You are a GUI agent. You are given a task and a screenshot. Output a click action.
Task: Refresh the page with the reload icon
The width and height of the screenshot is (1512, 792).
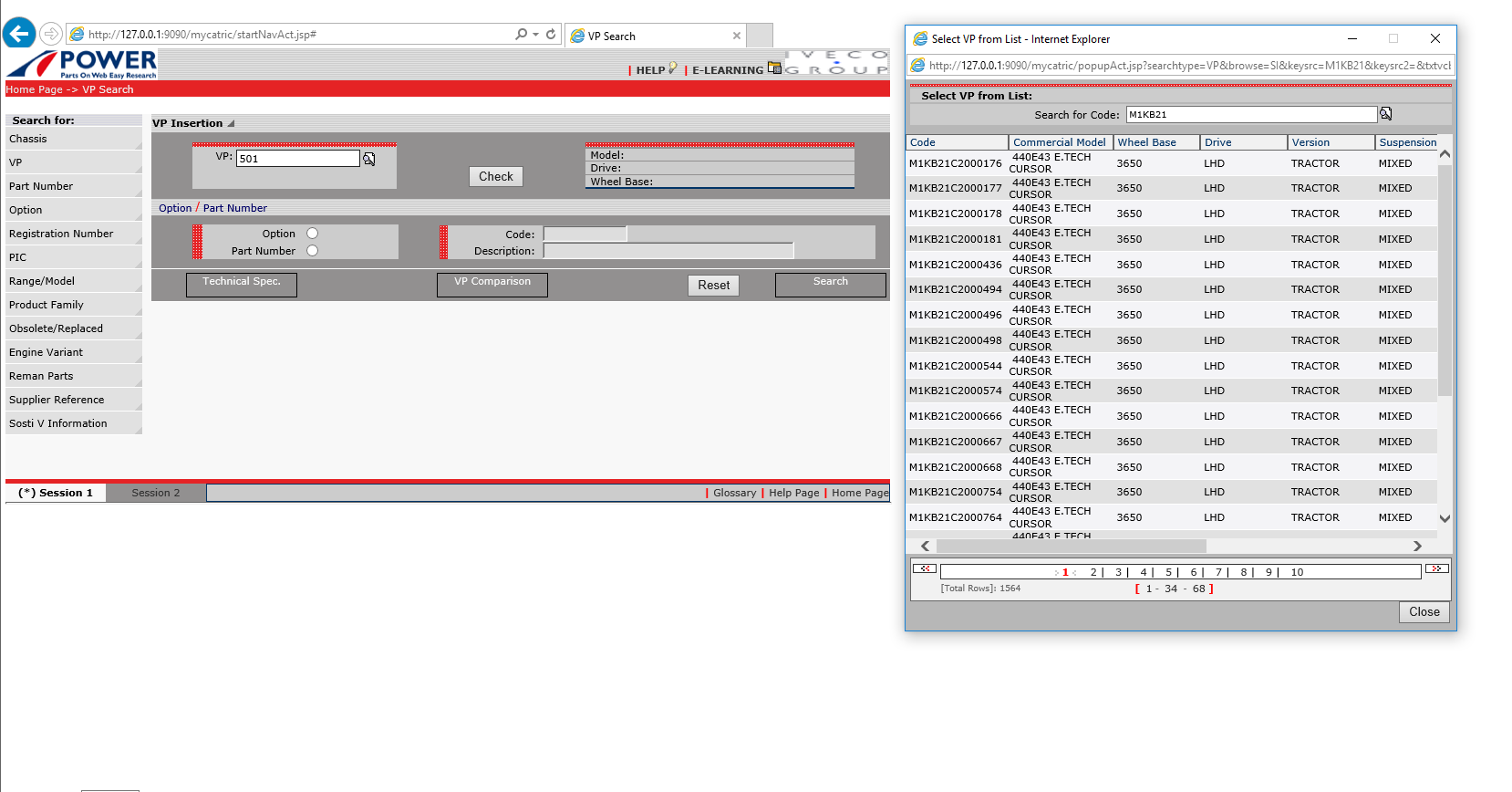pyautogui.click(x=551, y=34)
